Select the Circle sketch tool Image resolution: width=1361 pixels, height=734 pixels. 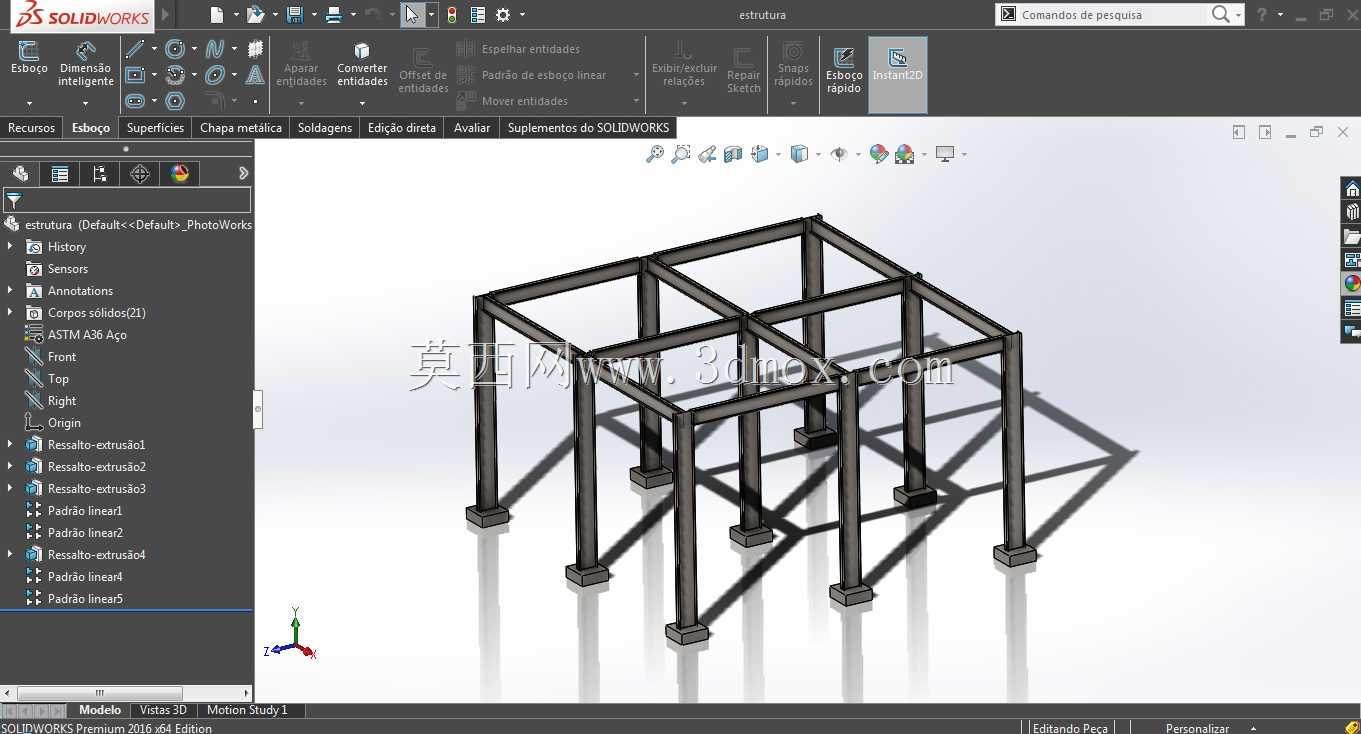click(175, 49)
